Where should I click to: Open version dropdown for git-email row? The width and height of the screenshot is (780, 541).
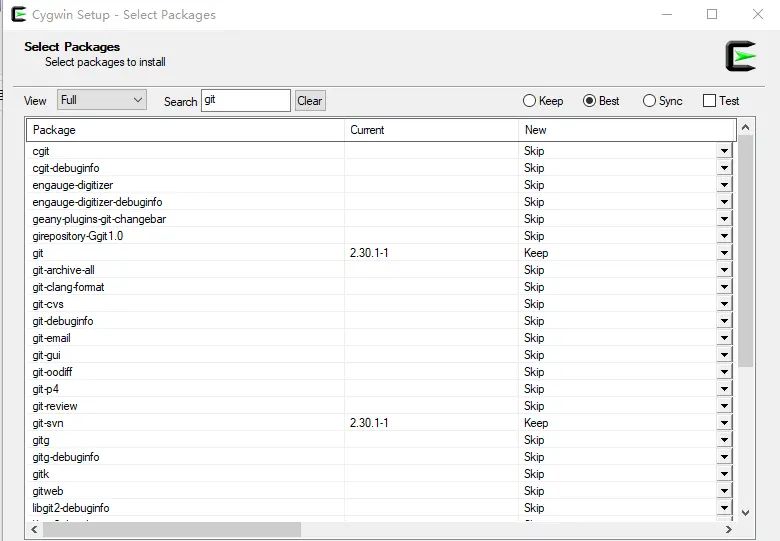(x=724, y=338)
